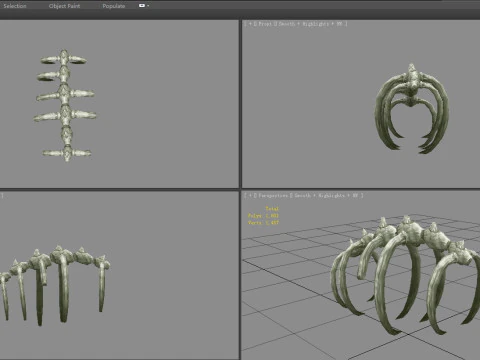Click the yellow Total statistics heading

[x=272, y=209]
